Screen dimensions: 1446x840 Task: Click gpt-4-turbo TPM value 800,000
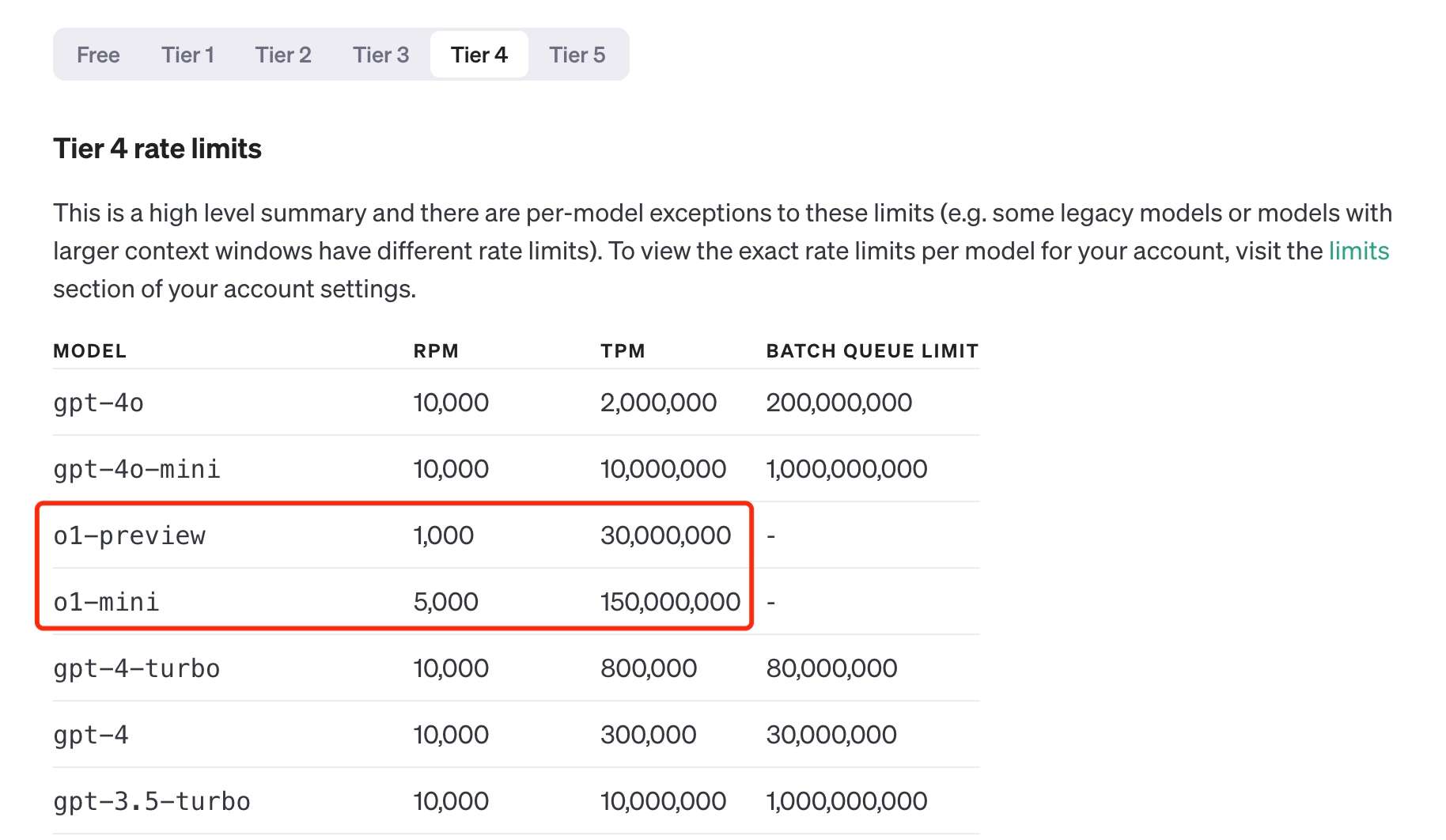tap(649, 668)
